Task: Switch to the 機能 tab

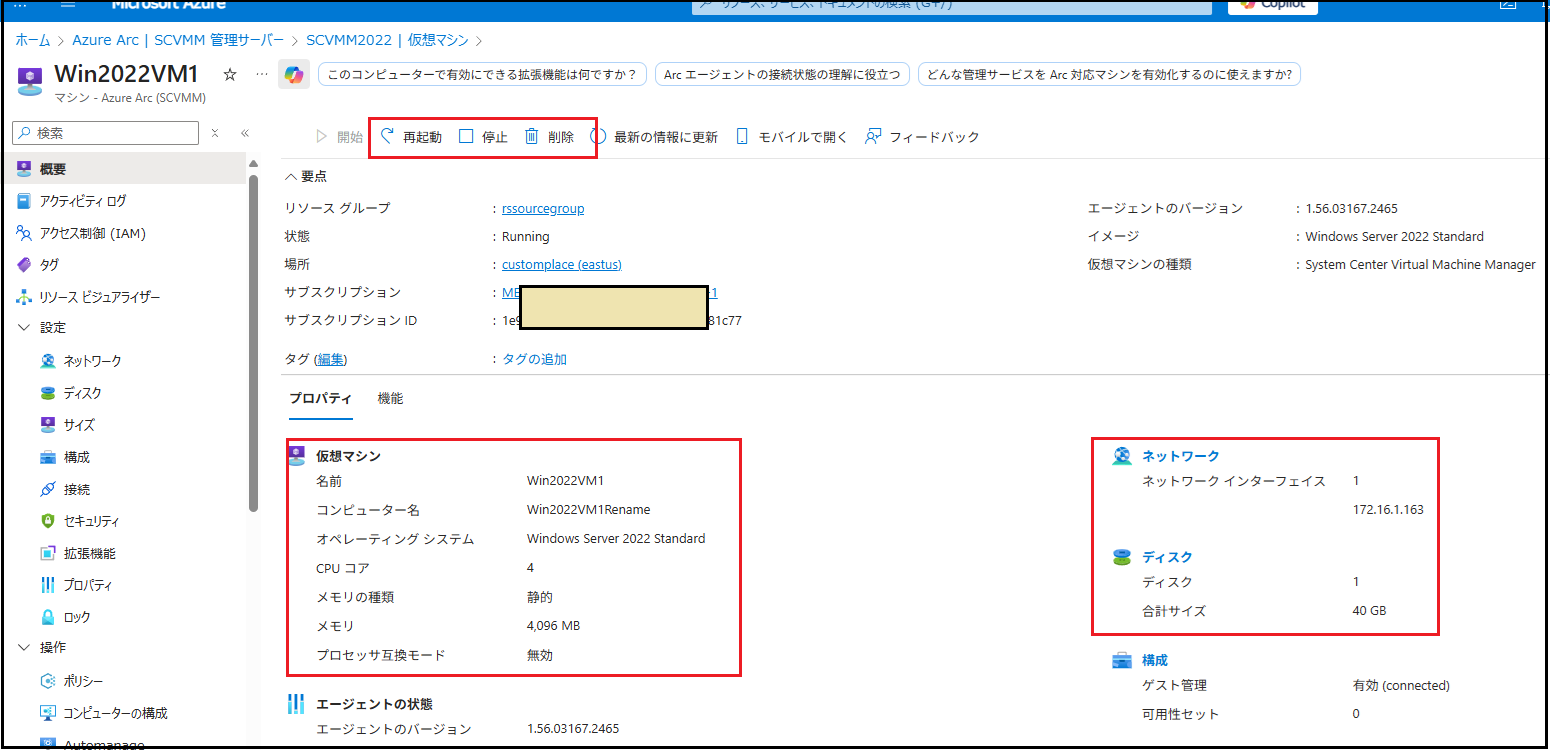Action: point(390,398)
